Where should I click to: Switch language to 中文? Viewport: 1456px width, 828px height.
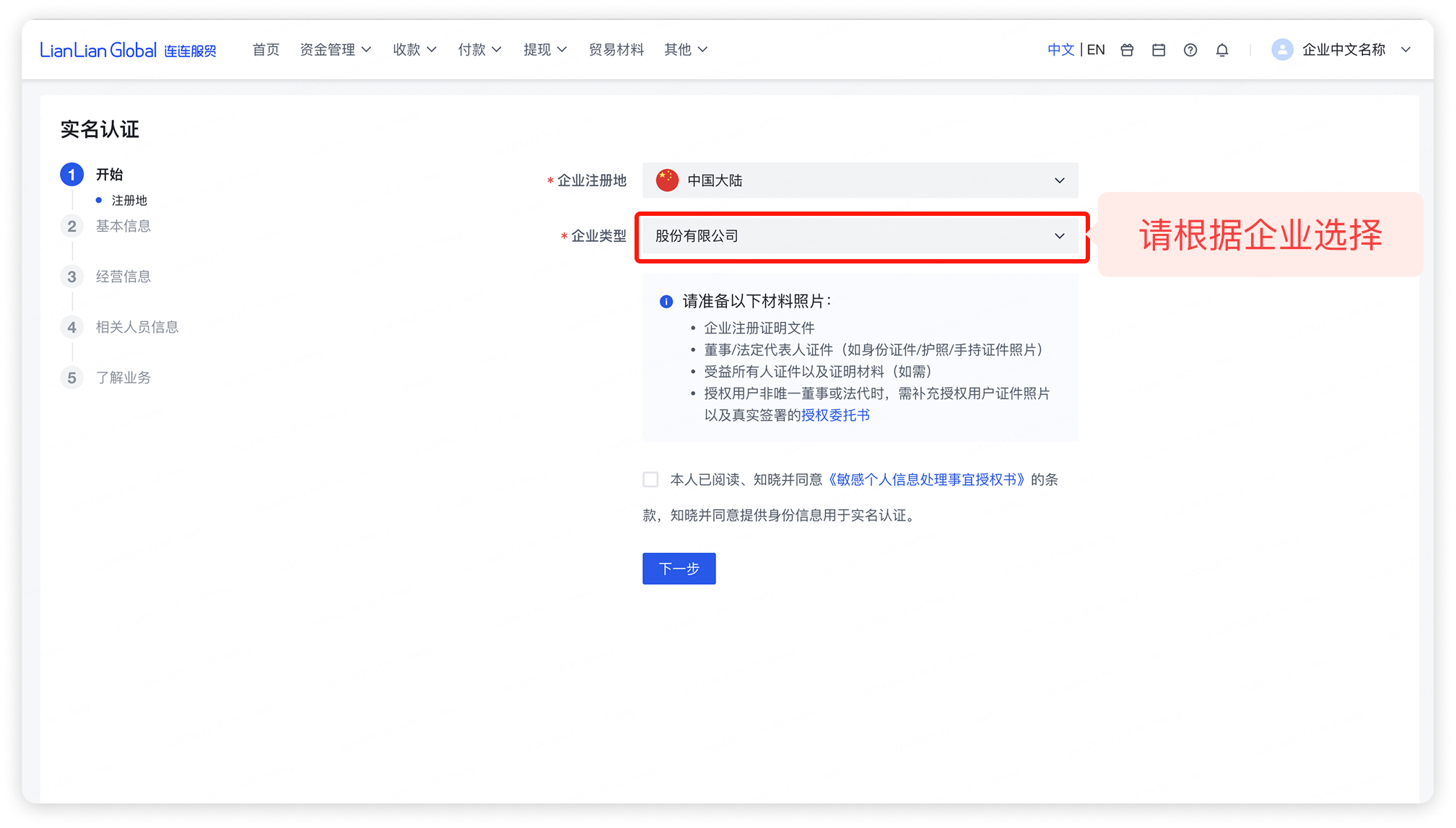point(1060,50)
